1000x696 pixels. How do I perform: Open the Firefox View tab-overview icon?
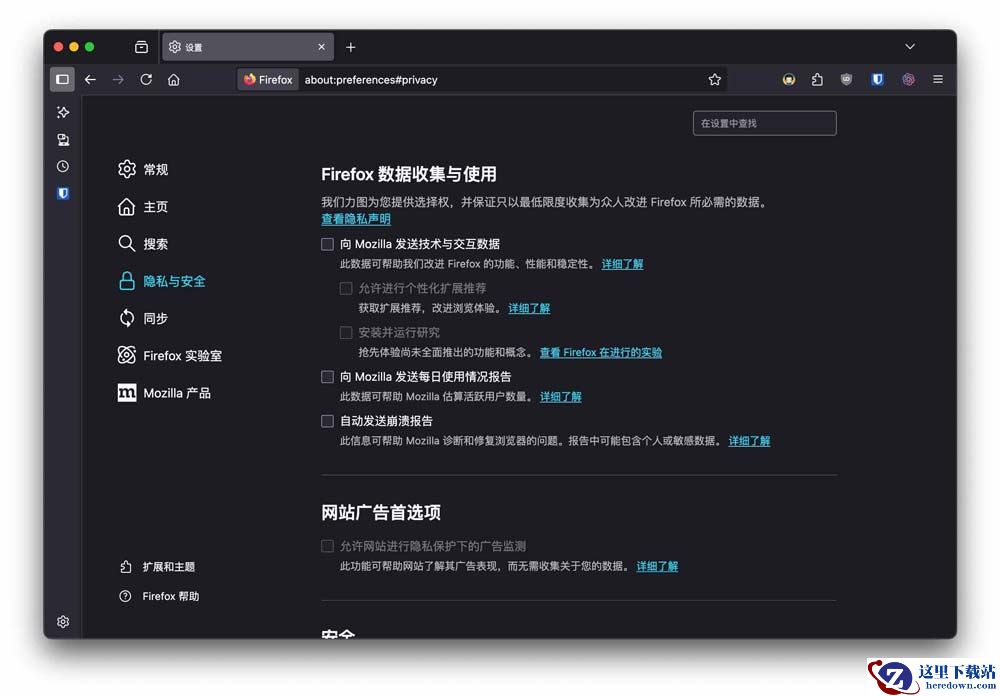pos(142,47)
